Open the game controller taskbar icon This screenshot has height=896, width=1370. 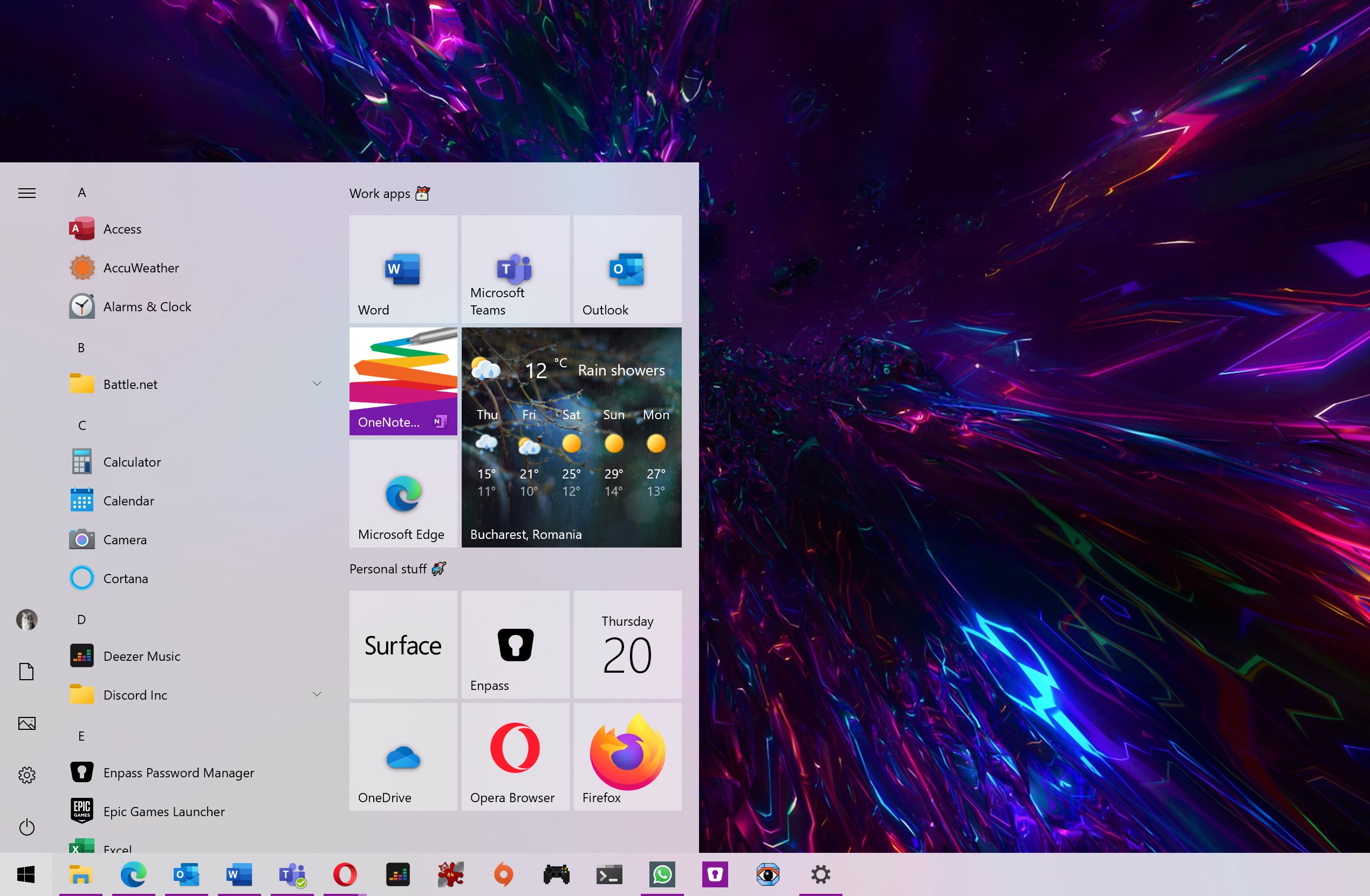click(x=557, y=875)
